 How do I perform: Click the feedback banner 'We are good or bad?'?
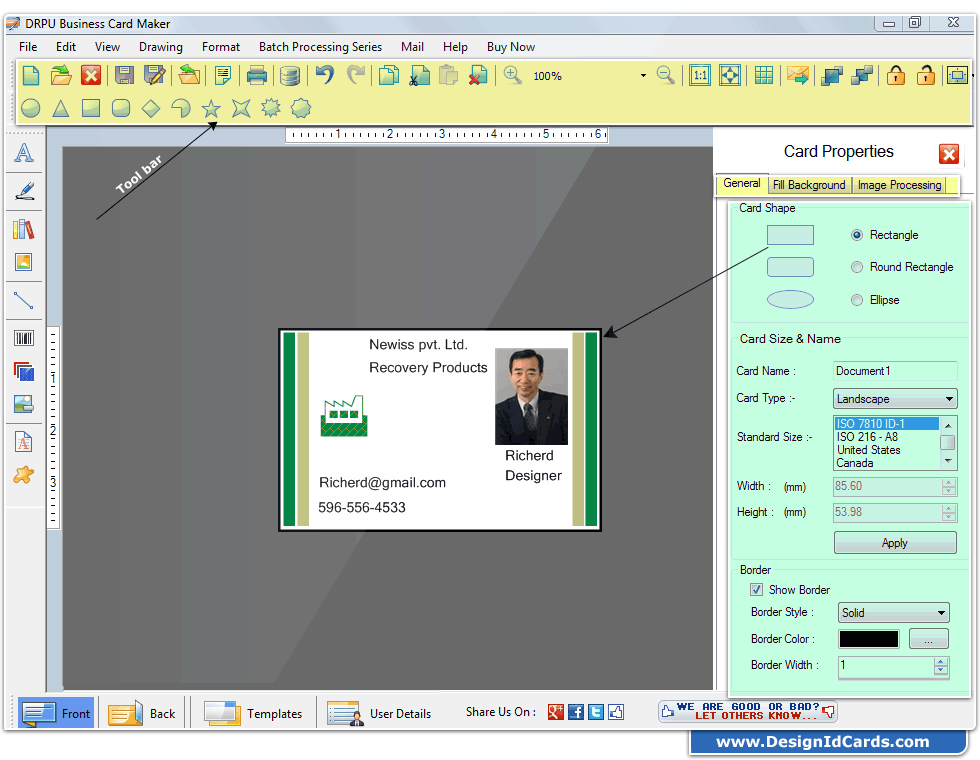coord(748,711)
